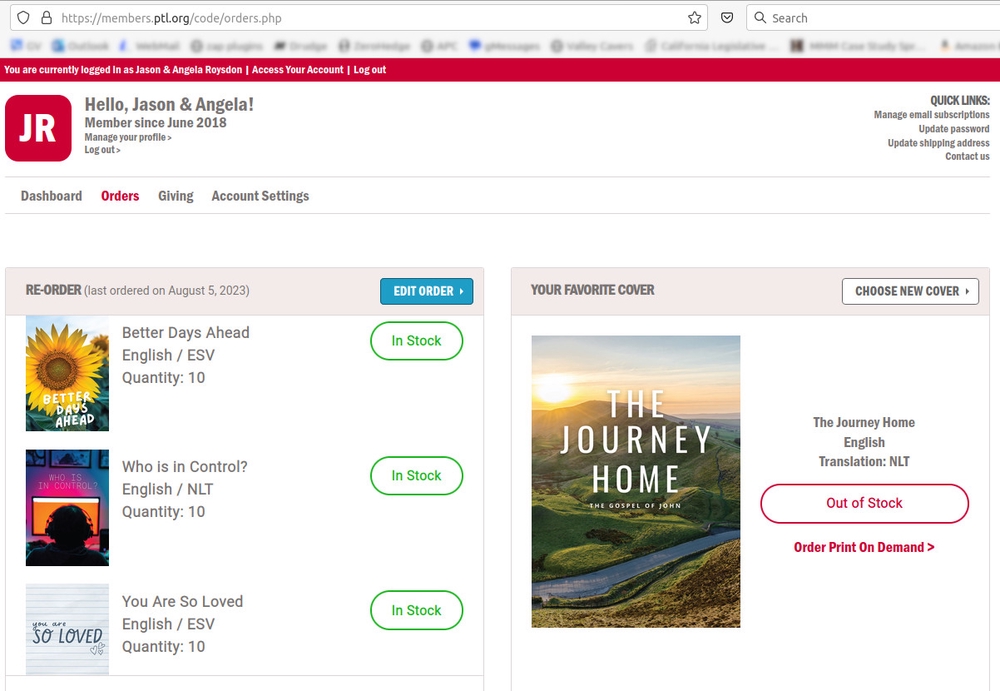Image resolution: width=1000 pixels, height=691 pixels.
Task: Click Manage email subscriptions quick link
Action: (931, 115)
